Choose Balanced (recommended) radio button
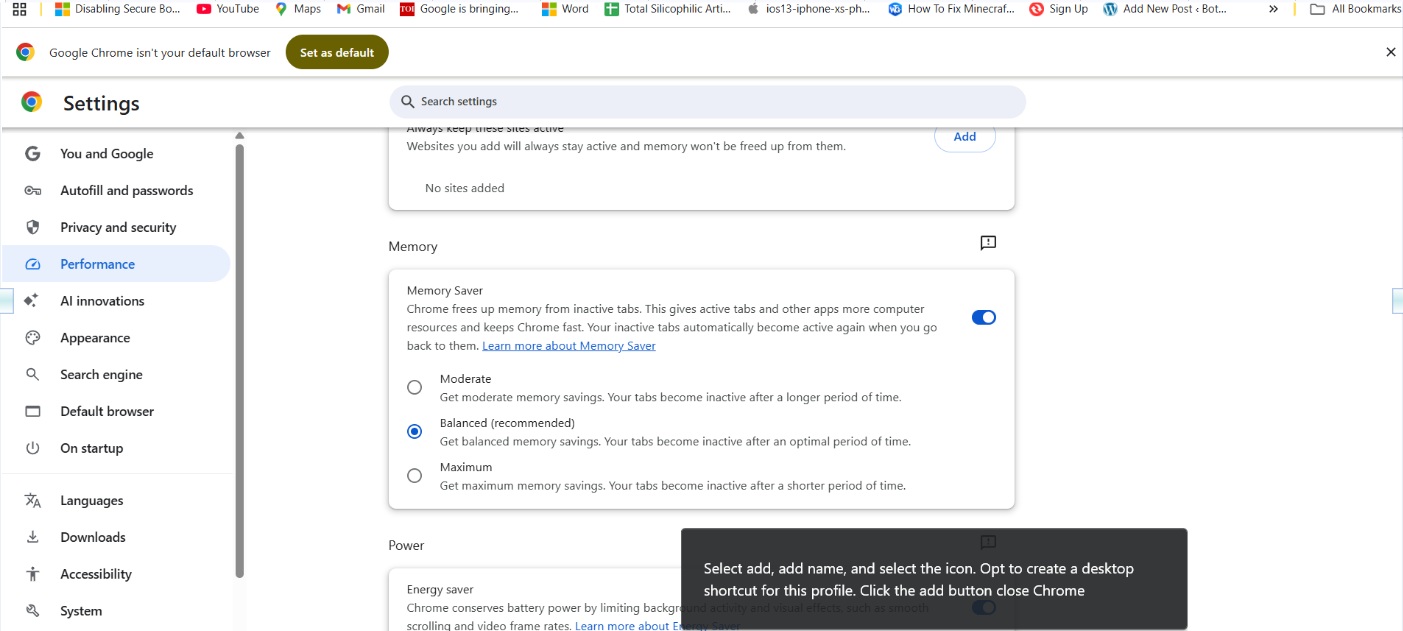The height and width of the screenshot is (631, 1403). (414, 432)
